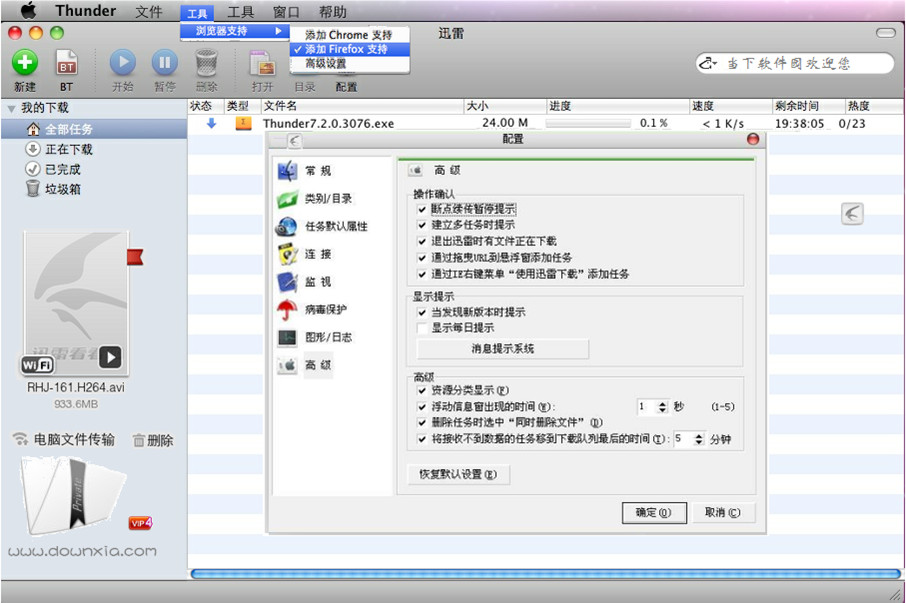Click the search field bird icon
The image size is (906, 603).
[x=708, y=63]
